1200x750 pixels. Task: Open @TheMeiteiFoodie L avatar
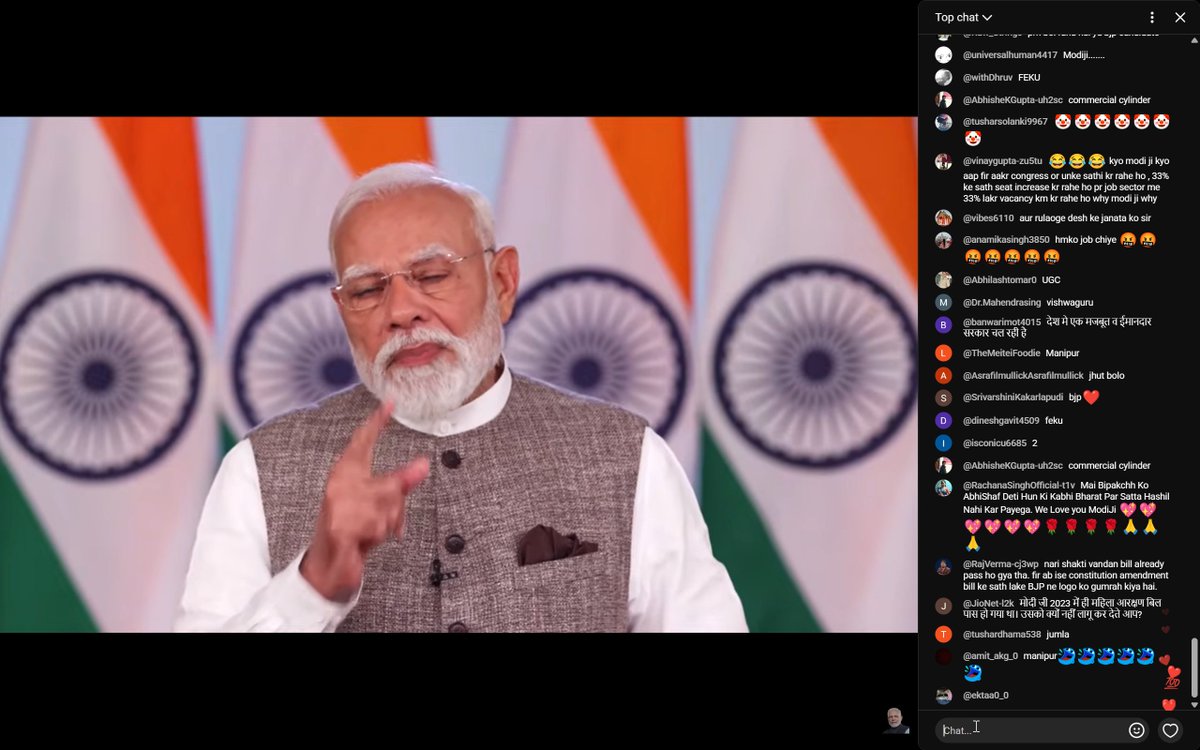(x=943, y=353)
